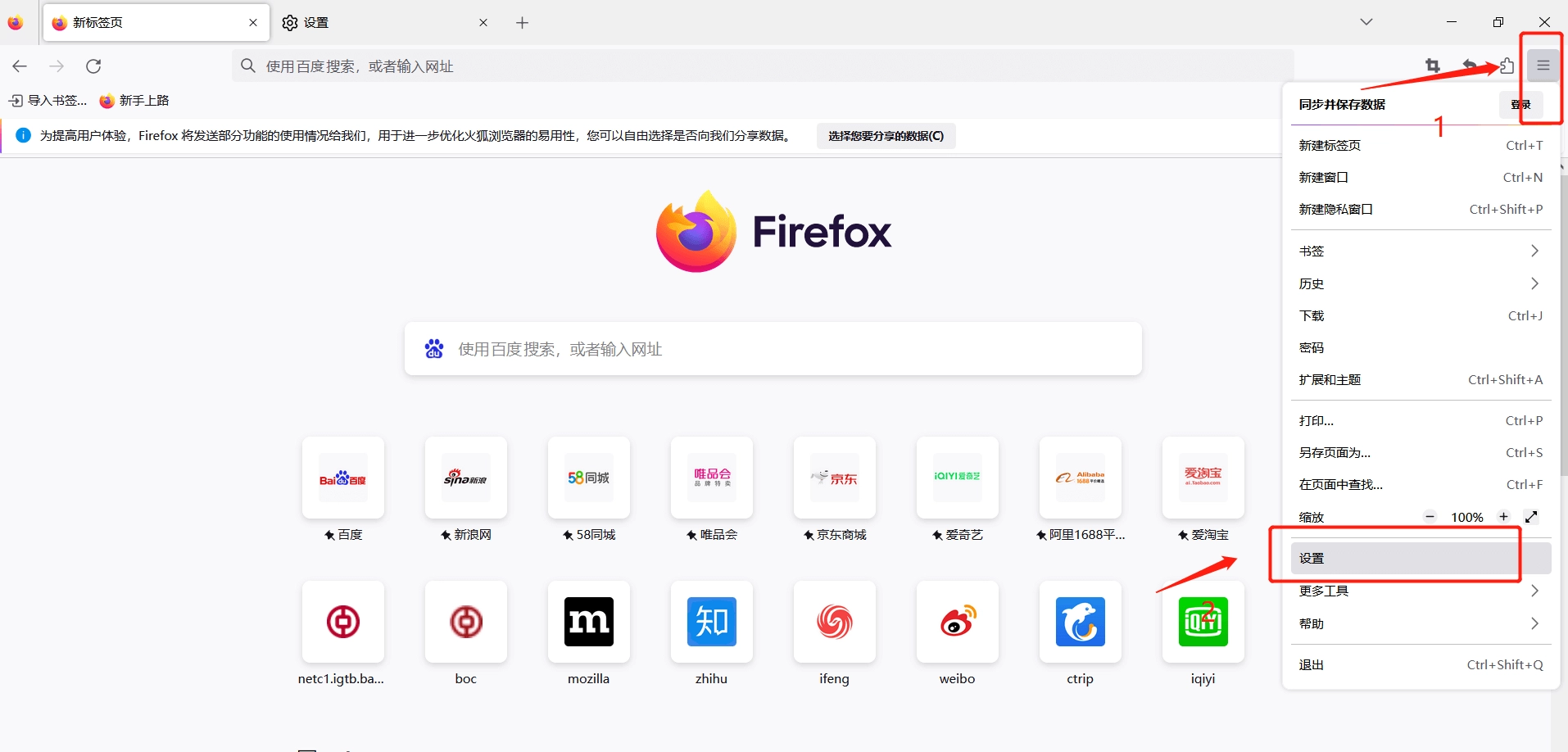Zoom out with the minus button

(1430, 517)
